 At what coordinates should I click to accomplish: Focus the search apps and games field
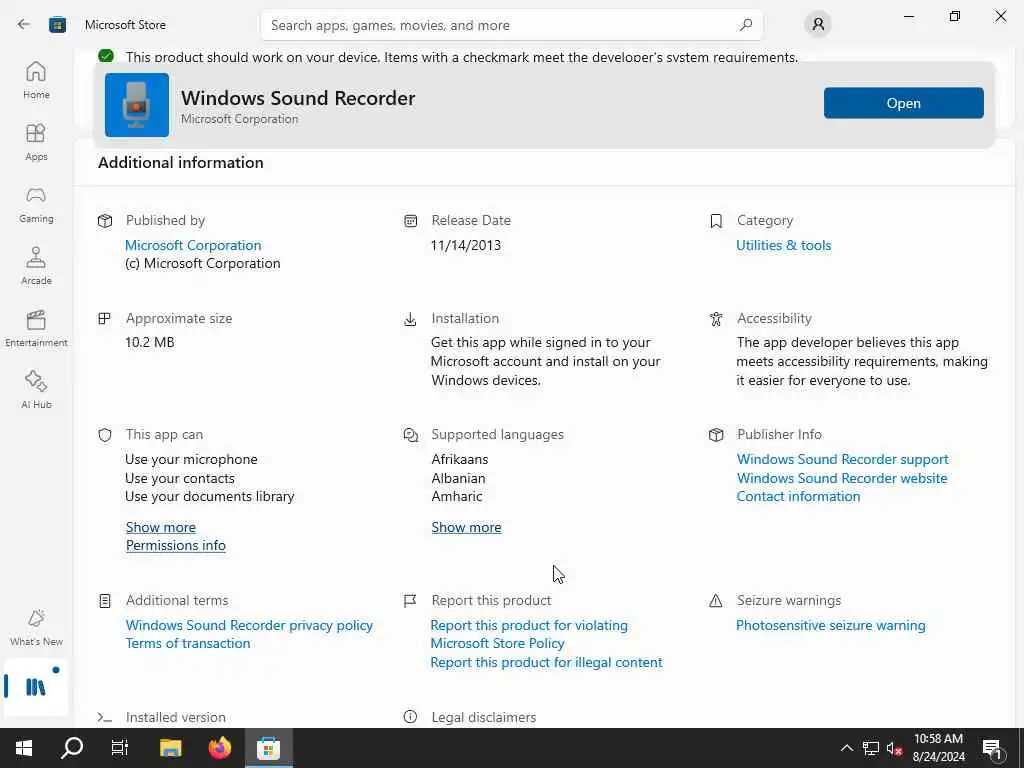point(511,25)
